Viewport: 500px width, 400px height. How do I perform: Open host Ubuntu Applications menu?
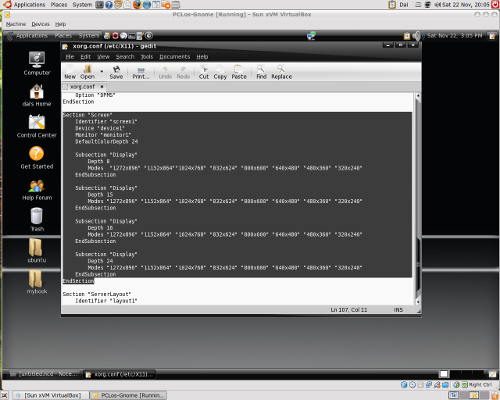[25, 5]
